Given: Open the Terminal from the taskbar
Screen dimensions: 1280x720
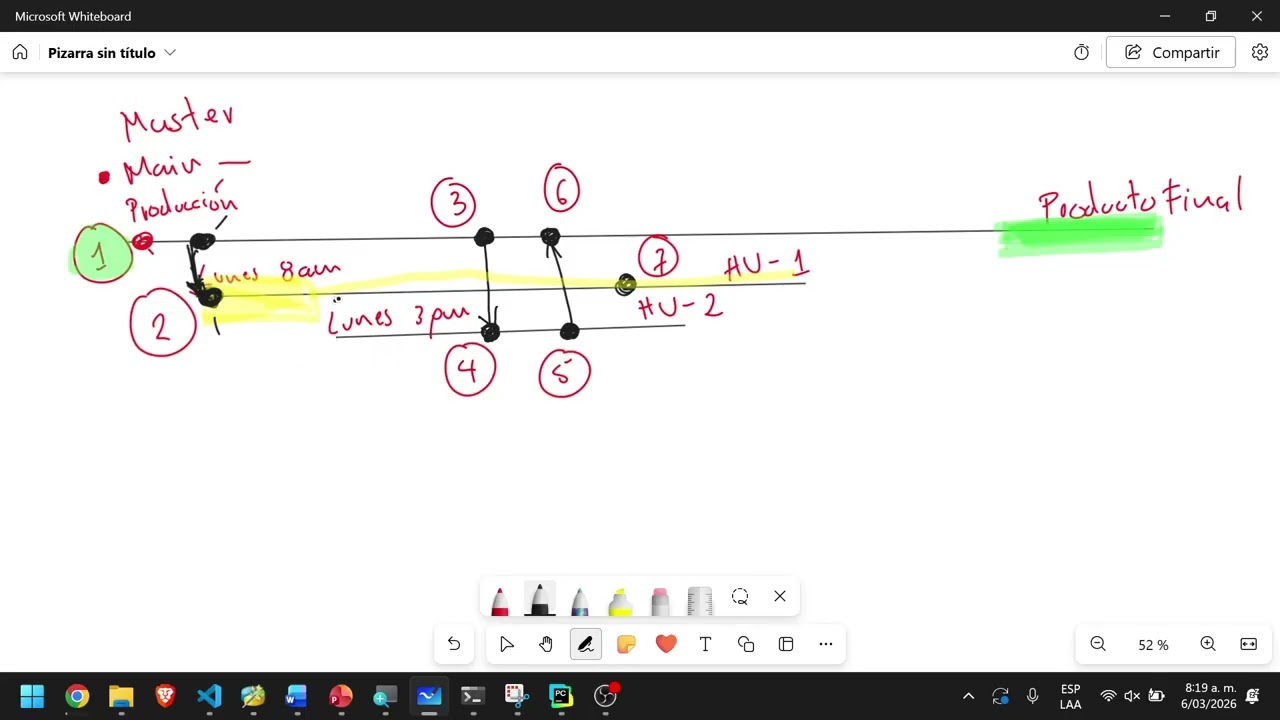Looking at the screenshot, I should point(473,696).
